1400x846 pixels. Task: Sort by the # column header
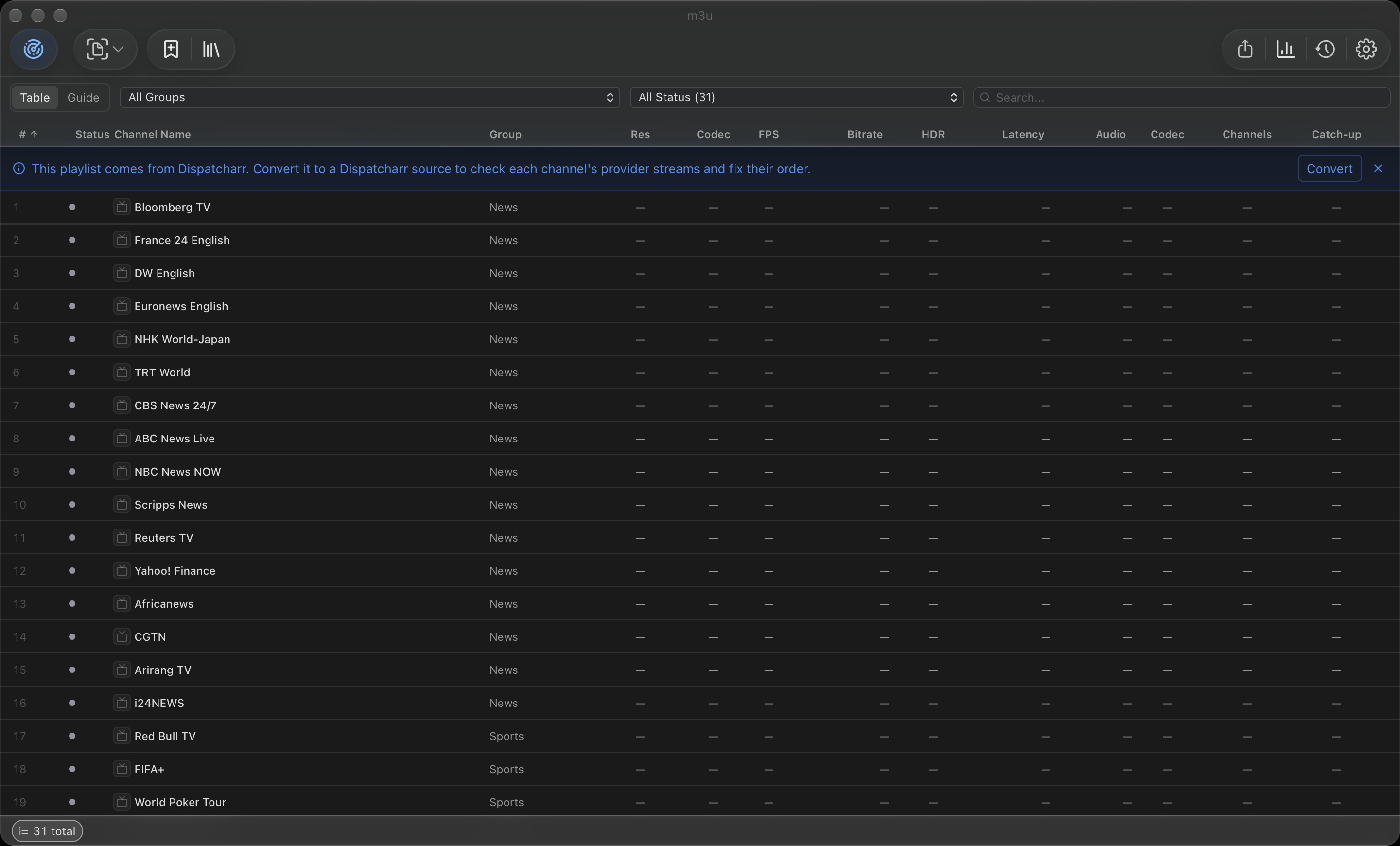28,134
